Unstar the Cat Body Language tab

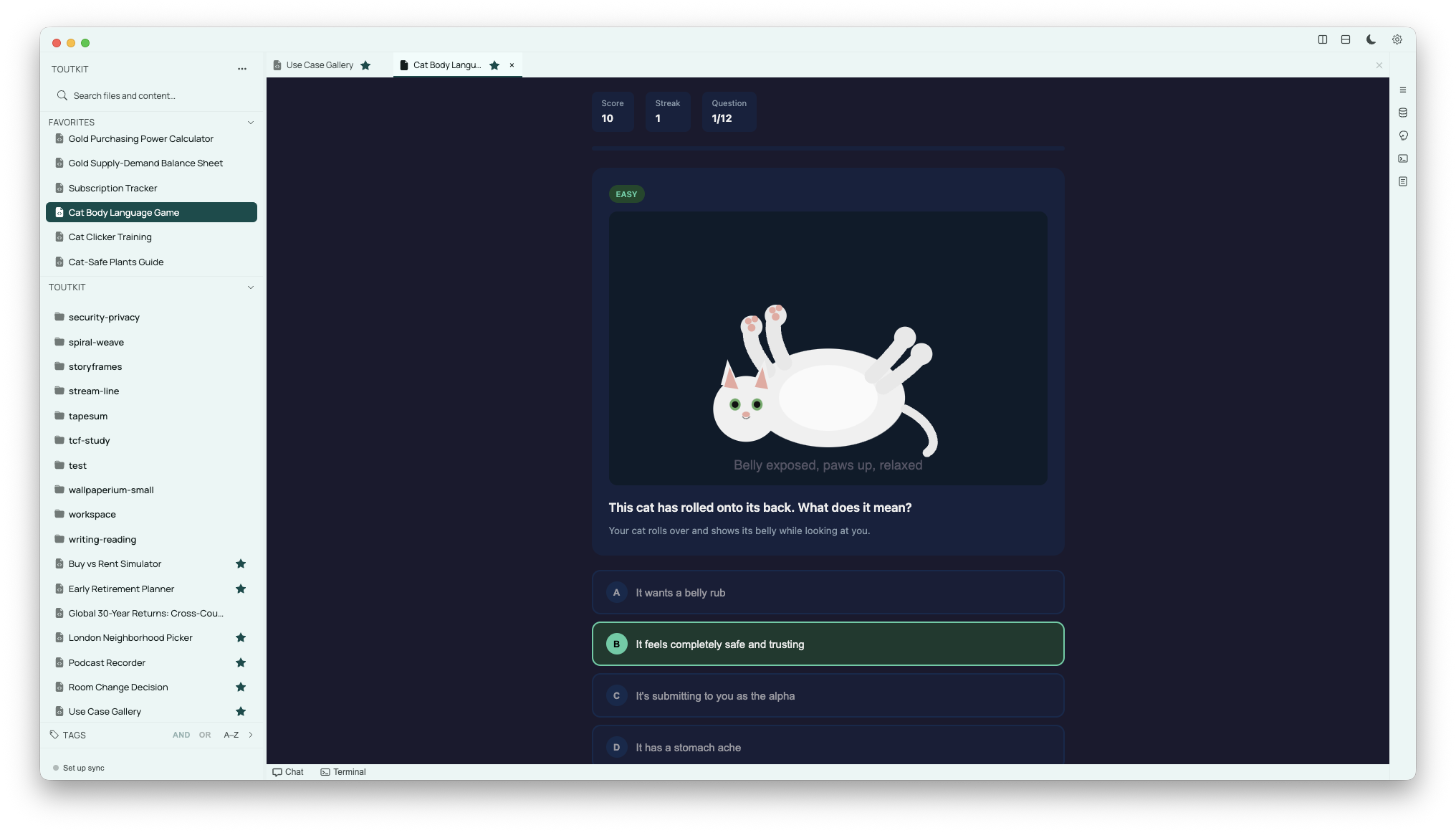pos(494,65)
